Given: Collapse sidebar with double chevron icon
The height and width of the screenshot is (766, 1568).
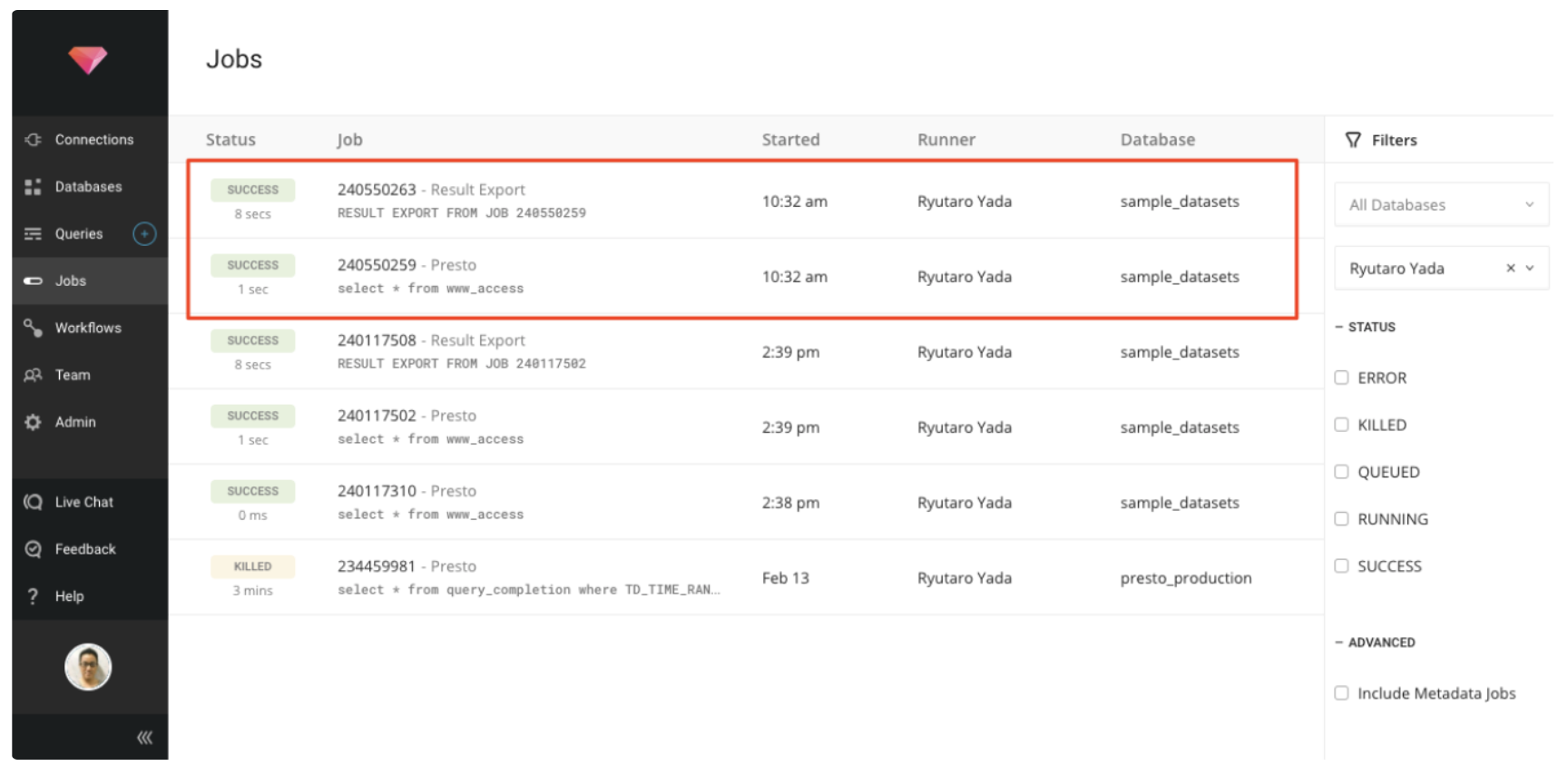Looking at the screenshot, I should pos(144,738).
